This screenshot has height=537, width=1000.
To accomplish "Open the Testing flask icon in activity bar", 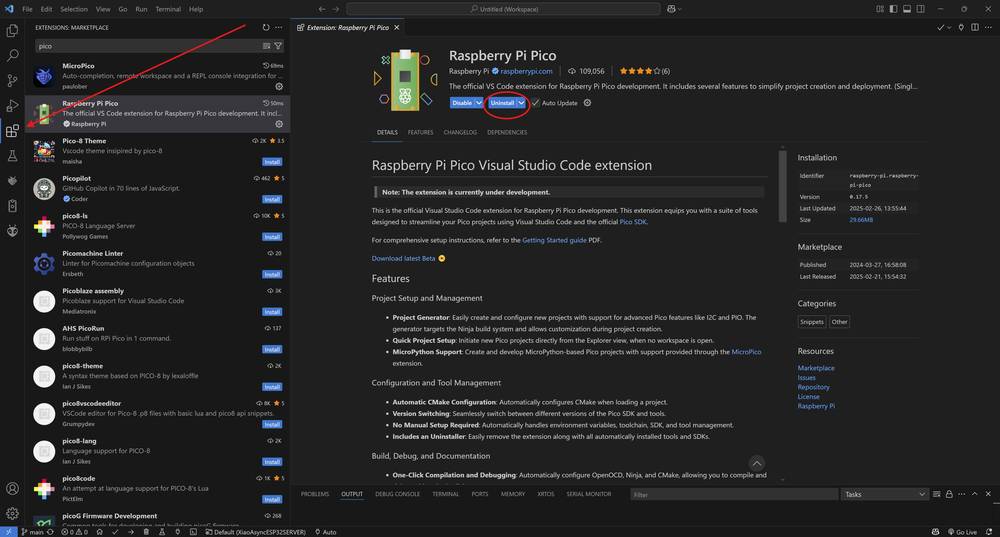I will (x=12, y=156).
